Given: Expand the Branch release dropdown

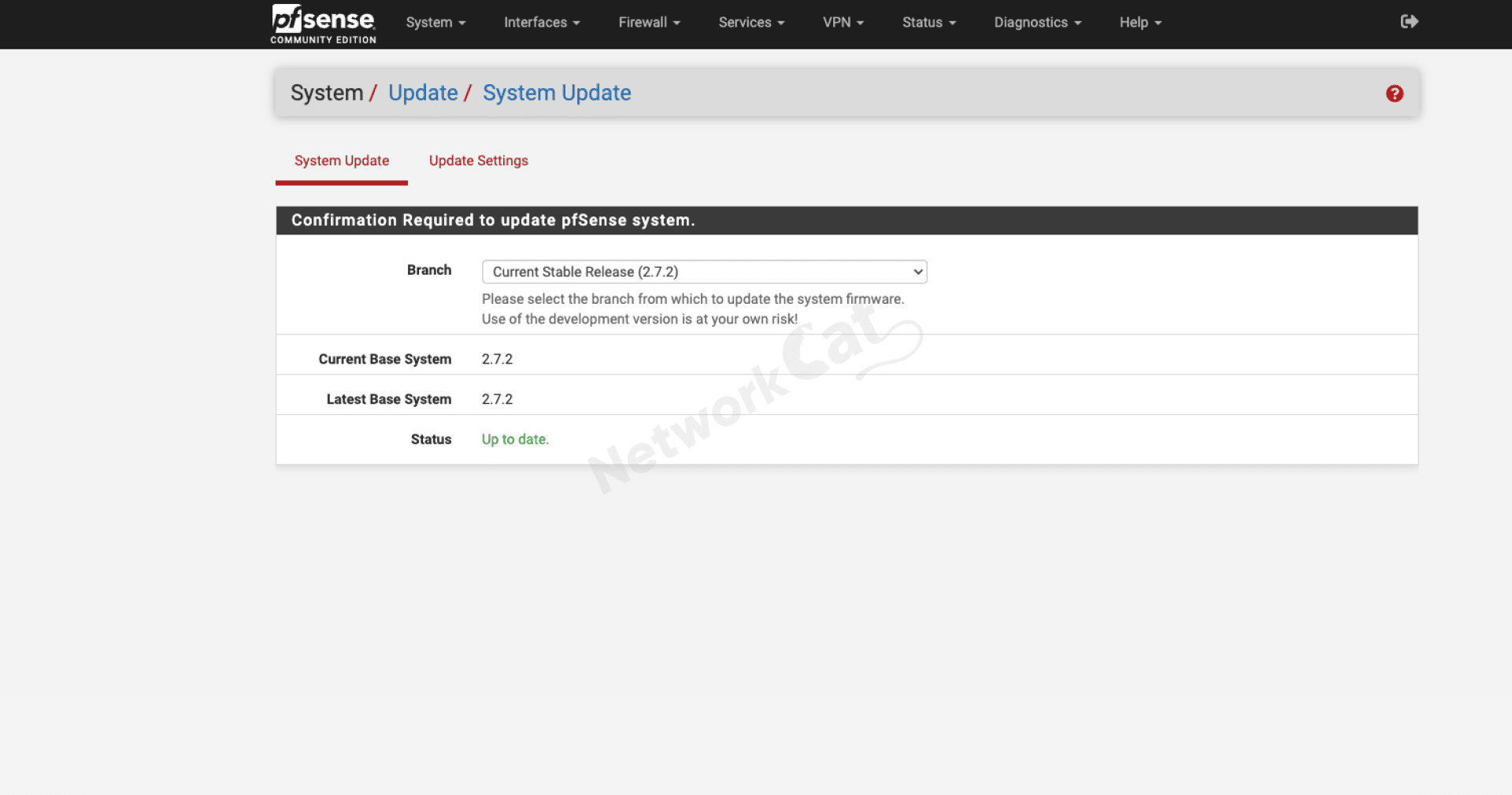Looking at the screenshot, I should pos(703,272).
